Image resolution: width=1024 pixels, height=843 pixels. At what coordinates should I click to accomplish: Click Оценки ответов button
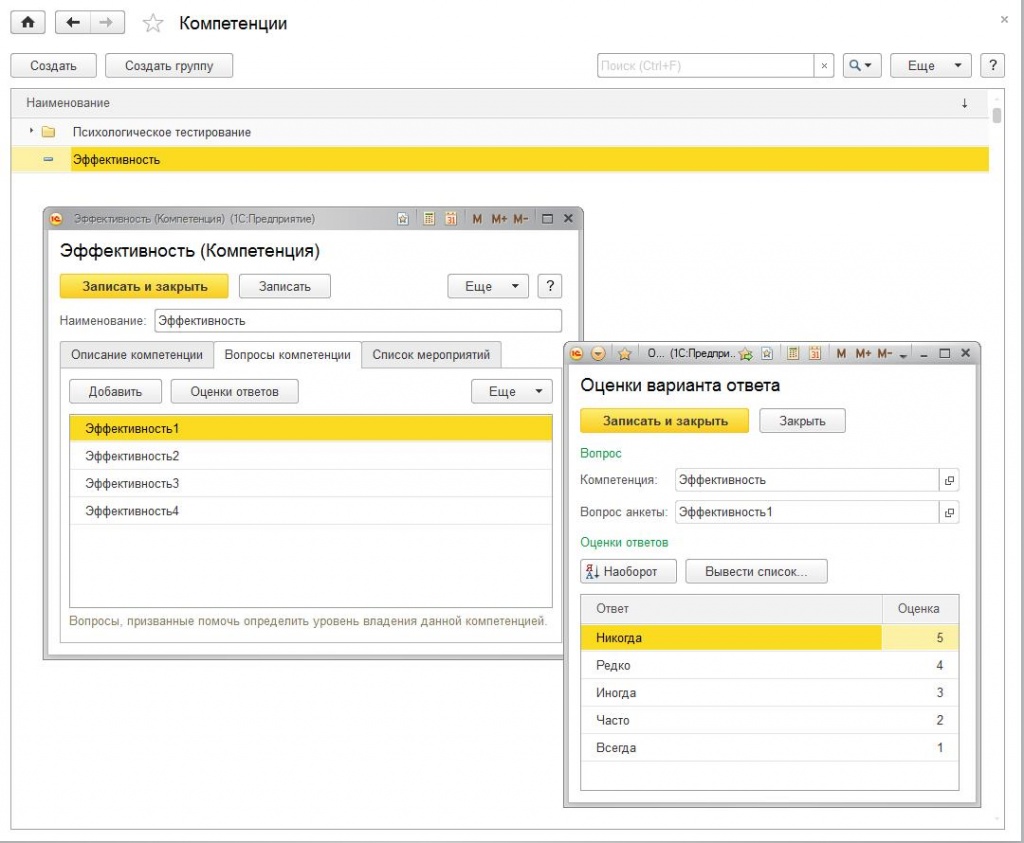(234, 392)
